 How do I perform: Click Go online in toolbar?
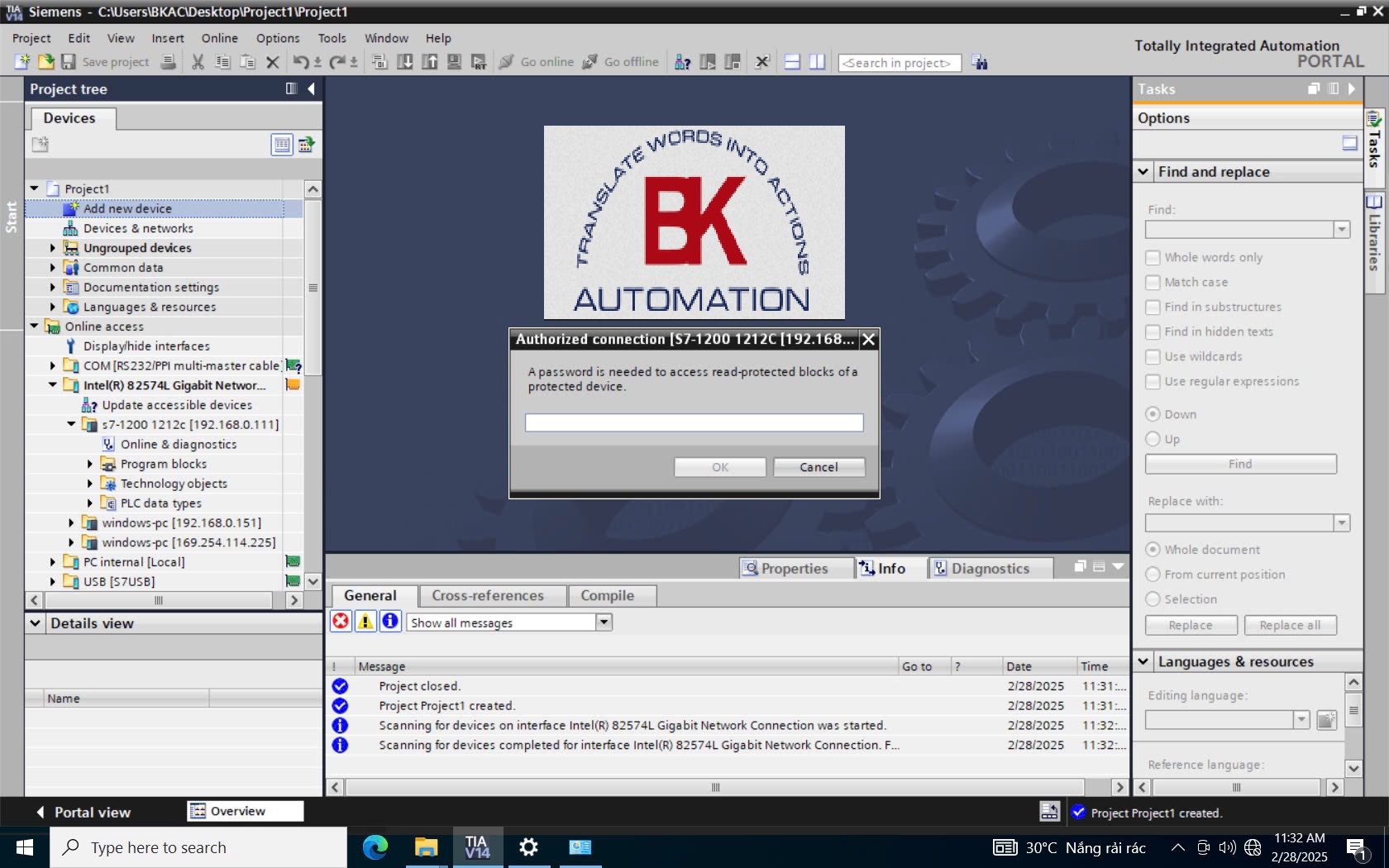click(536, 62)
